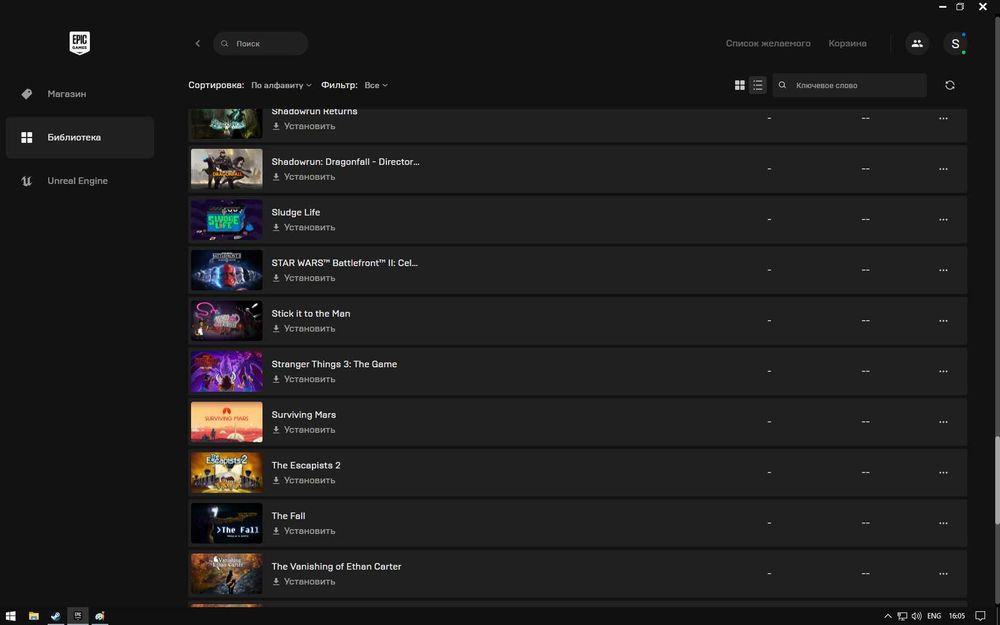This screenshot has height=625, width=1000.
Task: Install The Escapists 2
Action: click(x=304, y=480)
